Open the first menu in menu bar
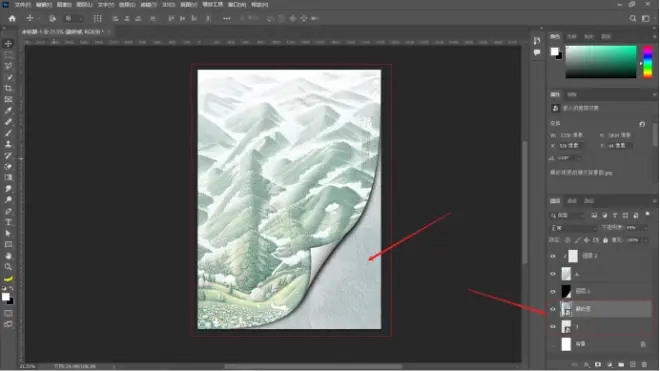Screen dimensions: 660x371 click(23, 5)
